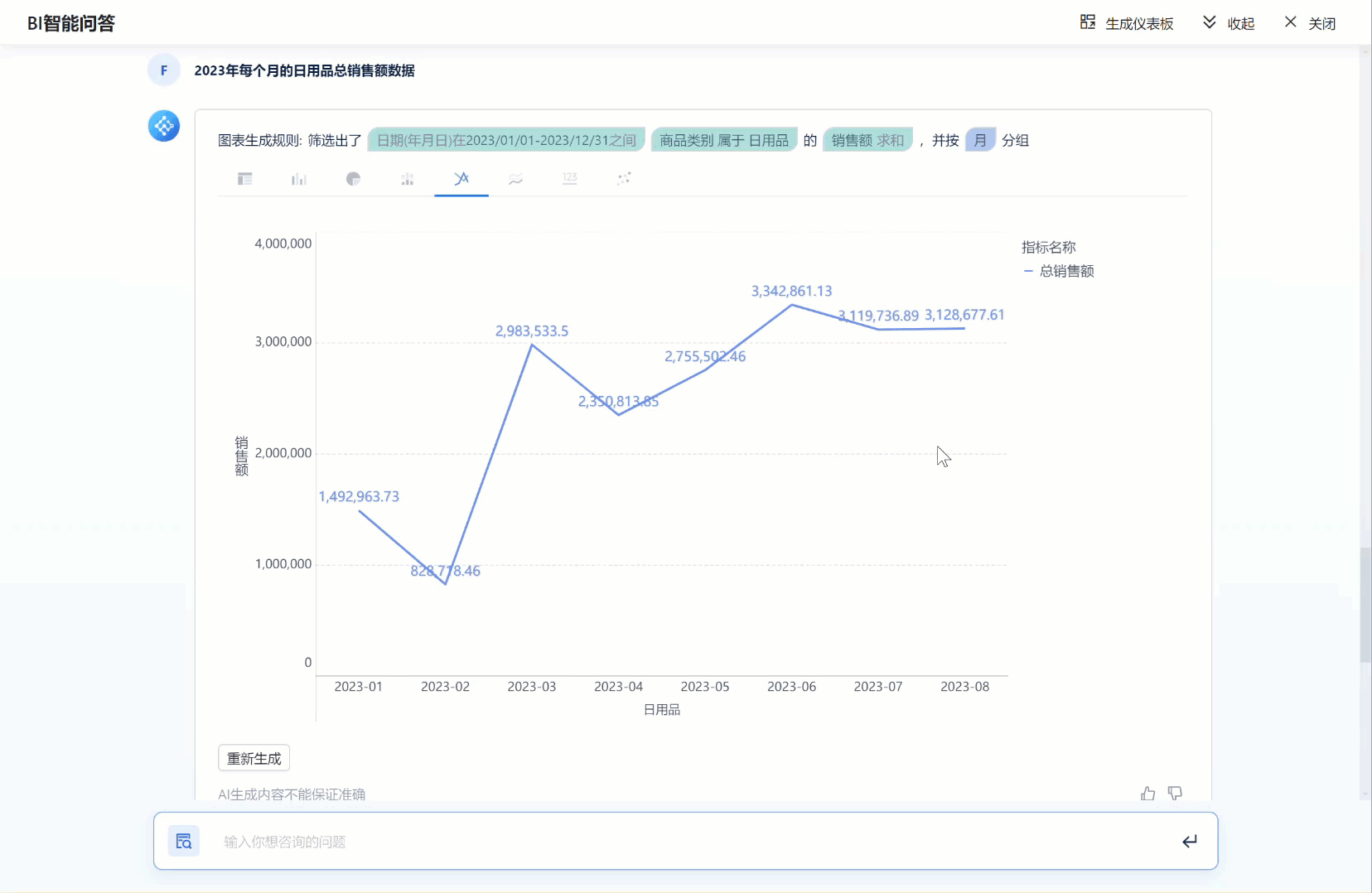Click the 月 grouping tag
The image size is (1372, 893).
pyautogui.click(x=980, y=140)
